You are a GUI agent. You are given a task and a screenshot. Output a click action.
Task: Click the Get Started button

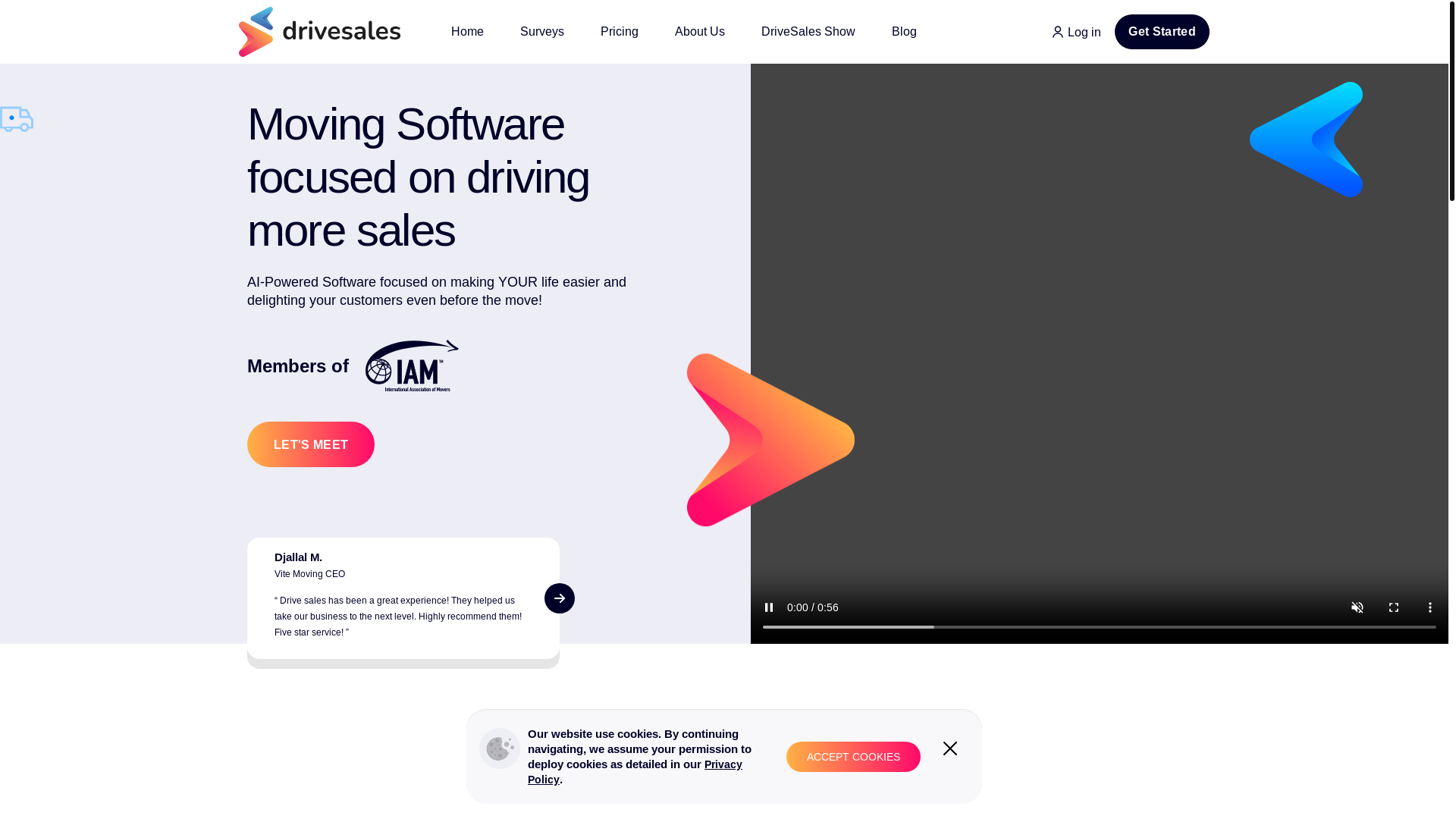tap(1162, 32)
